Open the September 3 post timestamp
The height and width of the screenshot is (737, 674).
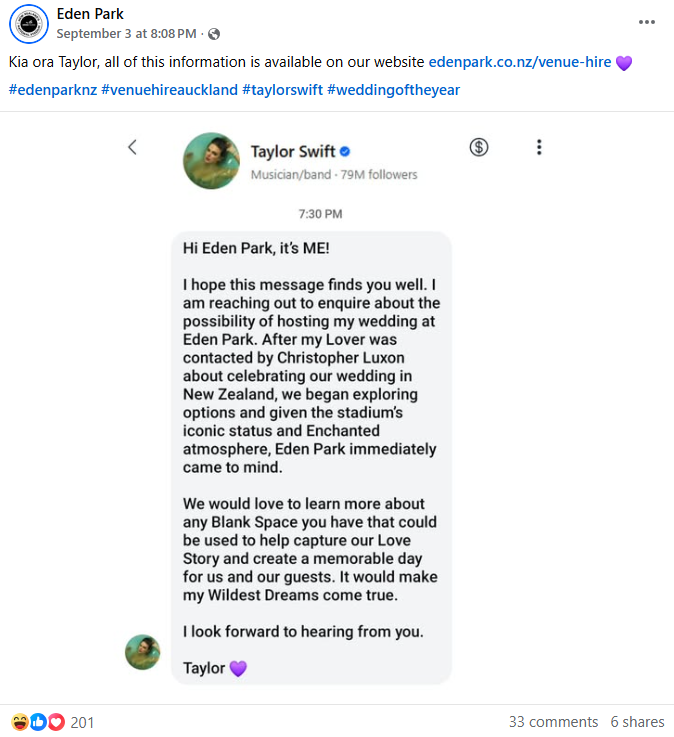(130, 34)
